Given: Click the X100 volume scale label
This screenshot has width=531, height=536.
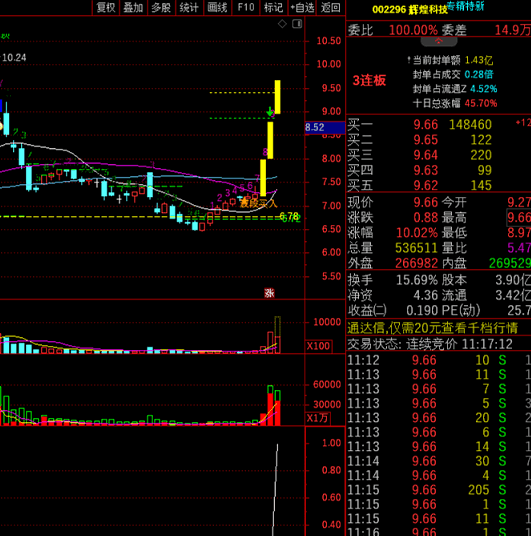Looking at the screenshot, I should [318, 346].
